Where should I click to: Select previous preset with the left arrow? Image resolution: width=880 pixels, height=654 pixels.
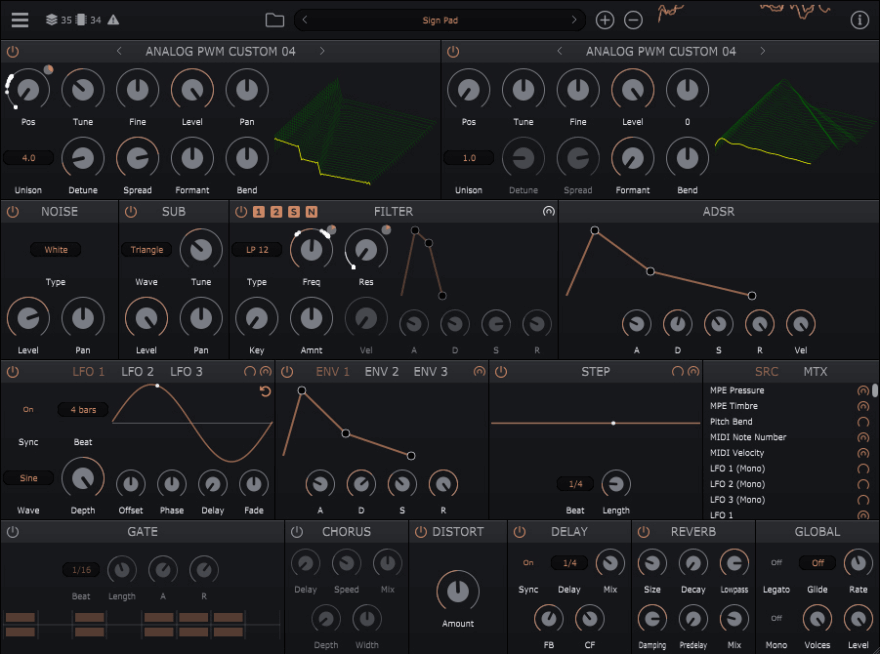[305, 20]
